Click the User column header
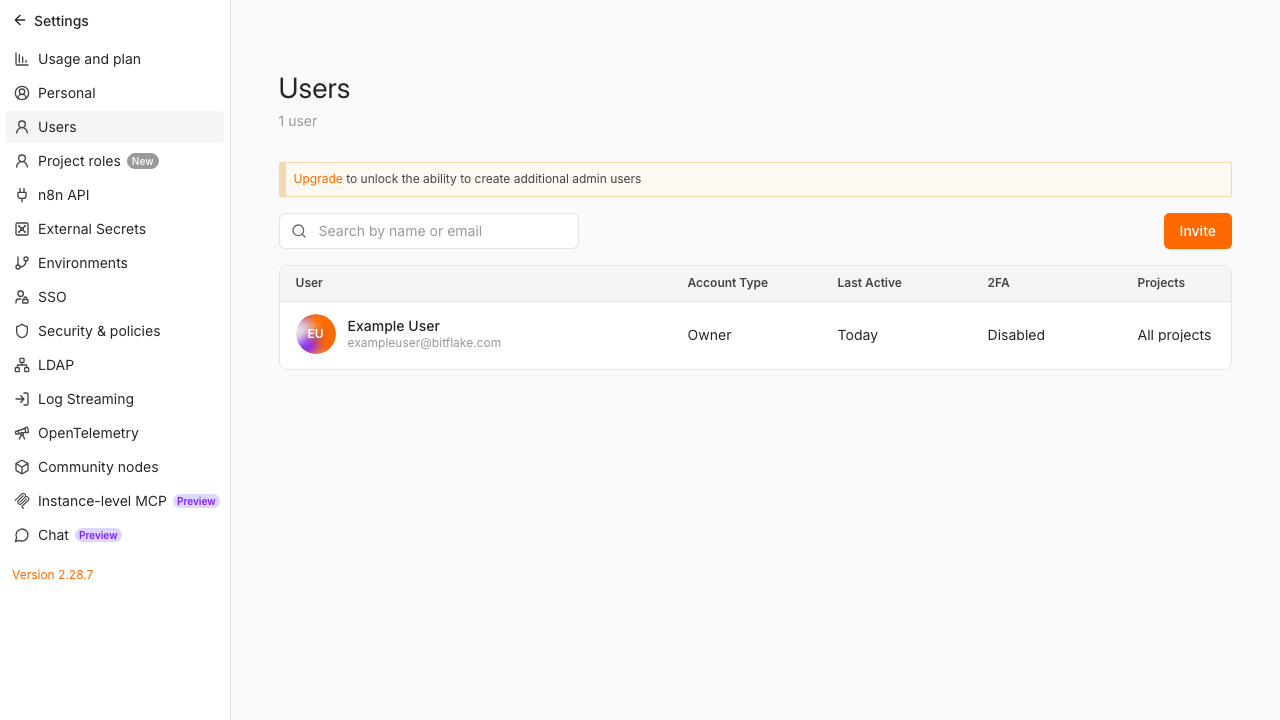 tap(309, 283)
